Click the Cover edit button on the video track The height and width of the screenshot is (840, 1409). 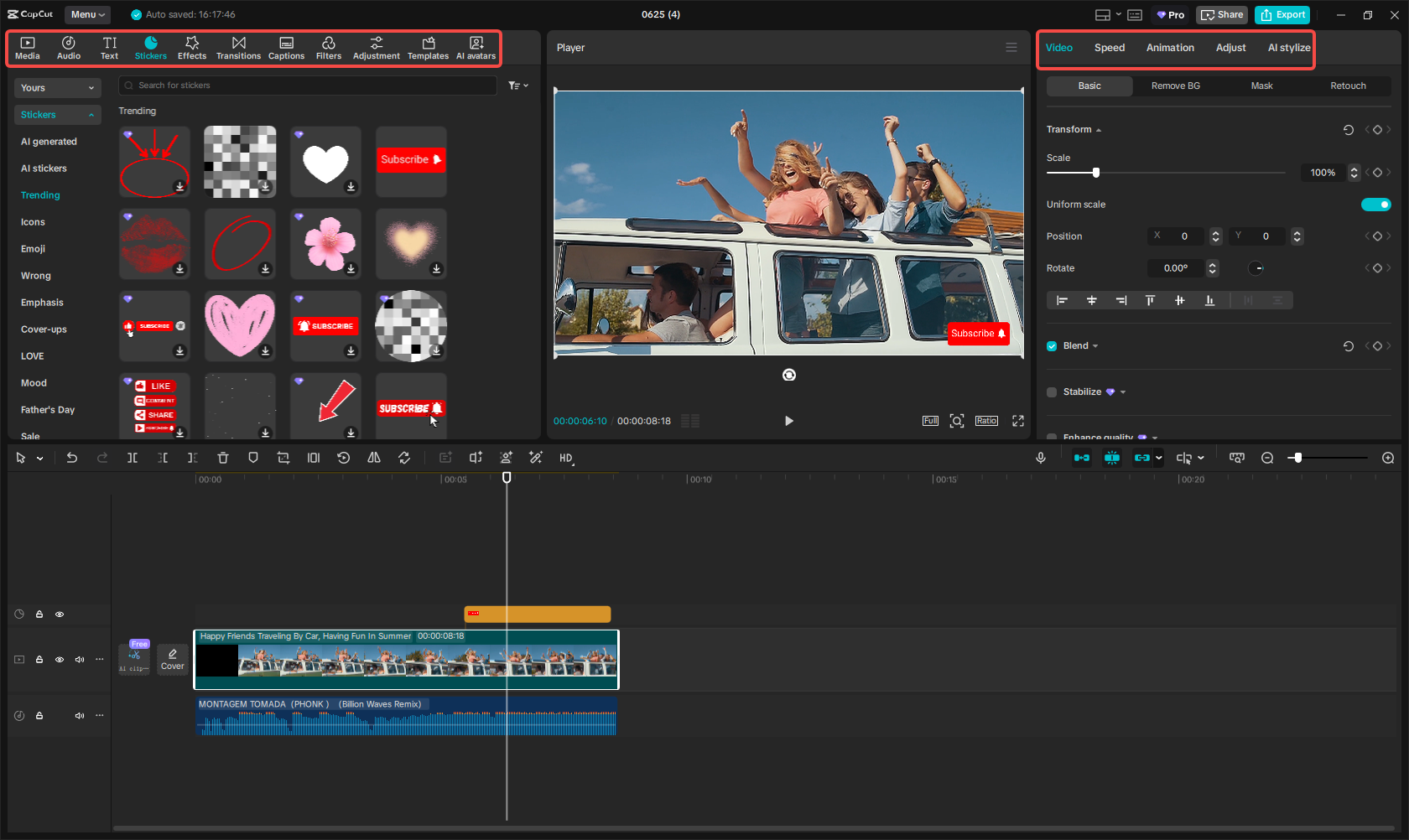pos(172,660)
